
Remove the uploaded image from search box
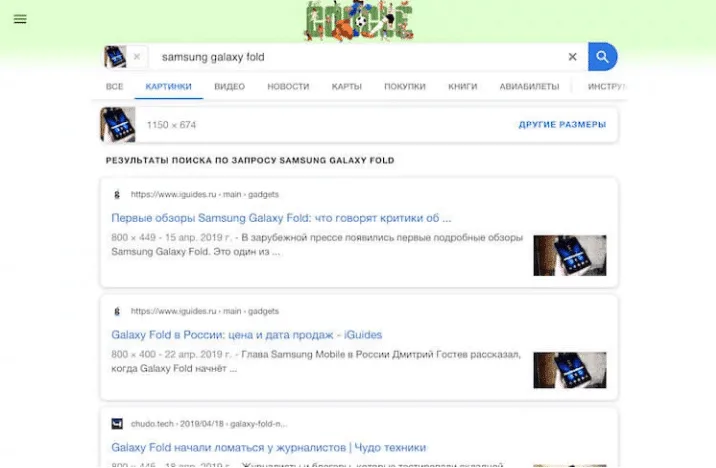pos(137,57)
